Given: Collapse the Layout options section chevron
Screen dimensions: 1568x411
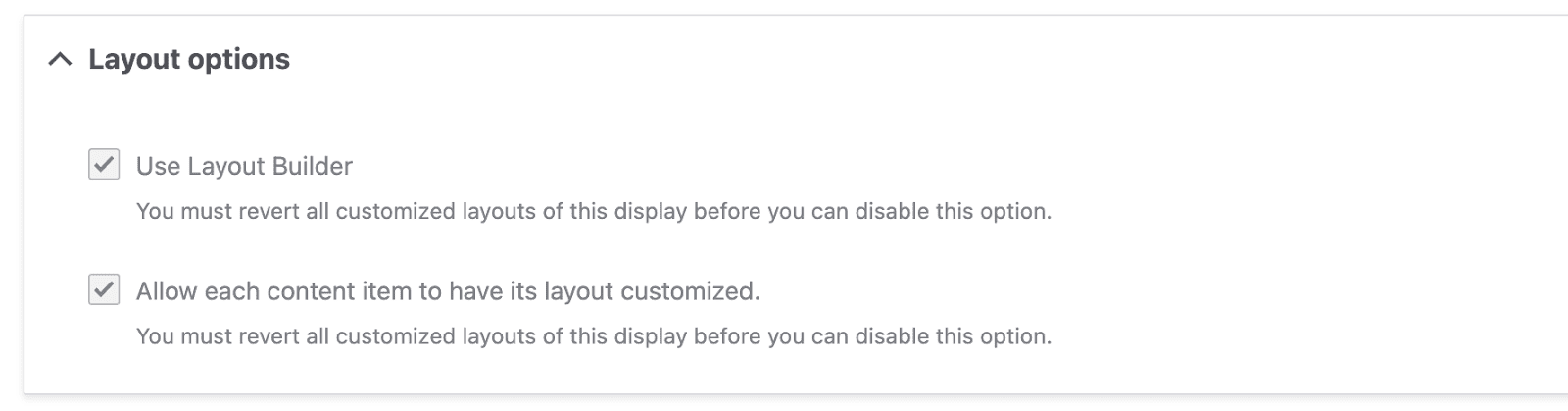Looking at the screenshot, I should click(60, 60).
